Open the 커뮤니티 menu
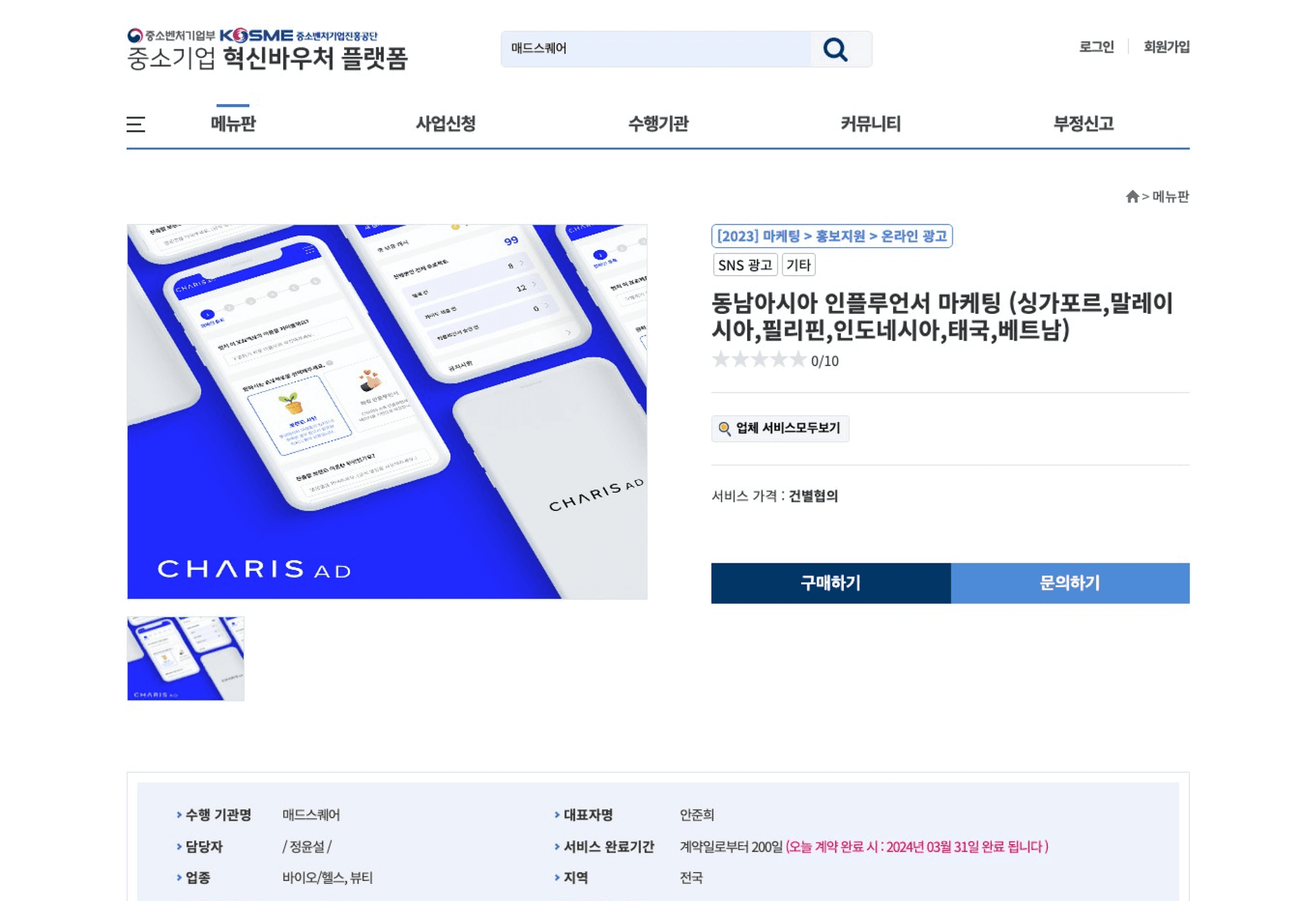This screenshot has width=1316, height=901. 870,124
